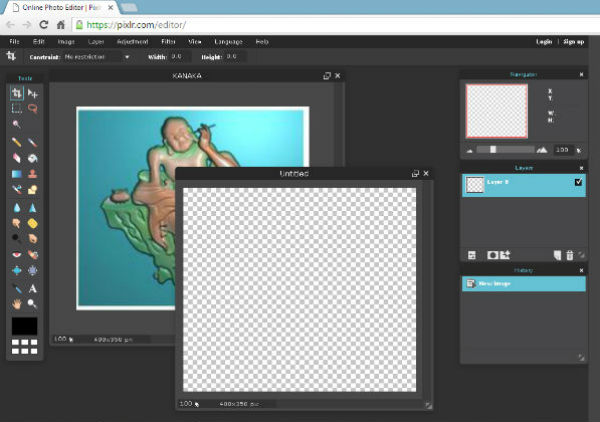
Task: Add a layer mask
Action: [x=492, y=255]
